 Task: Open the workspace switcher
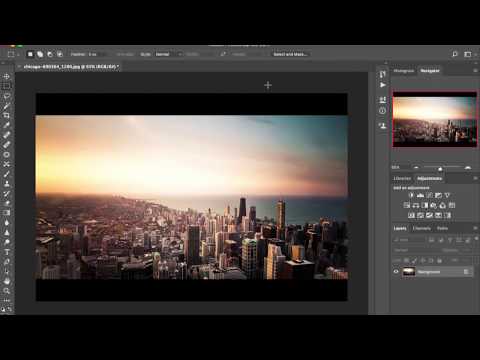(468, 54)
